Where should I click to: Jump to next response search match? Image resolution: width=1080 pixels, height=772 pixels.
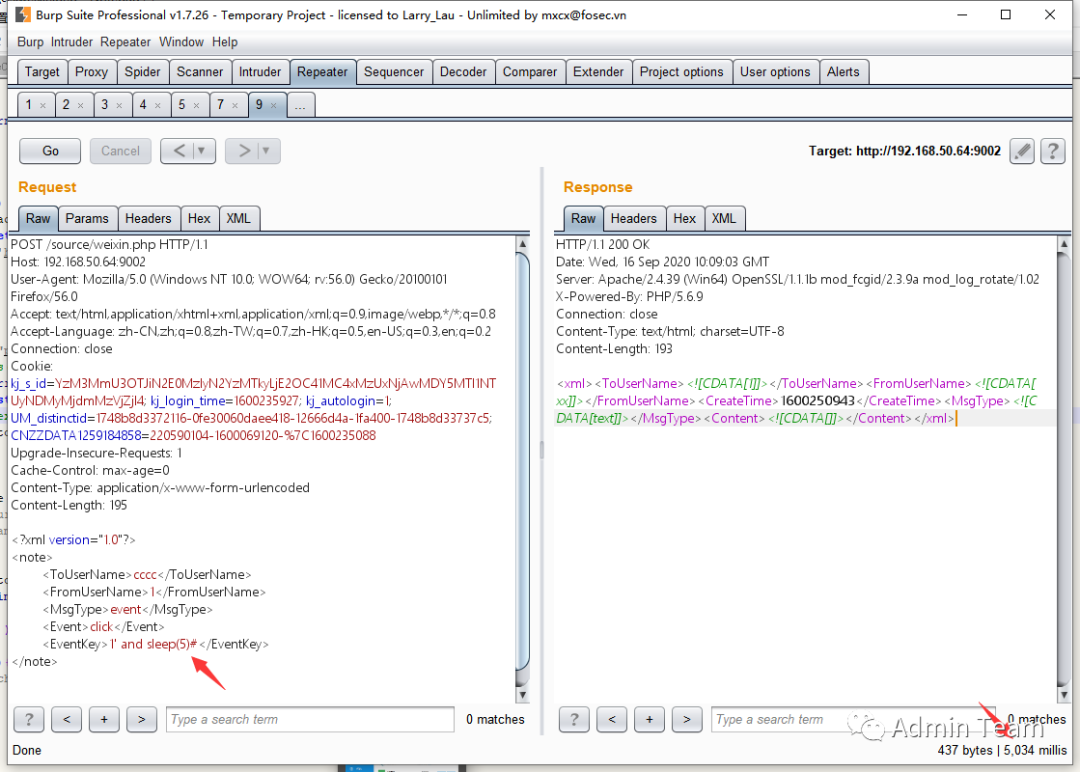pyautogui.click(x=687, y=719)
